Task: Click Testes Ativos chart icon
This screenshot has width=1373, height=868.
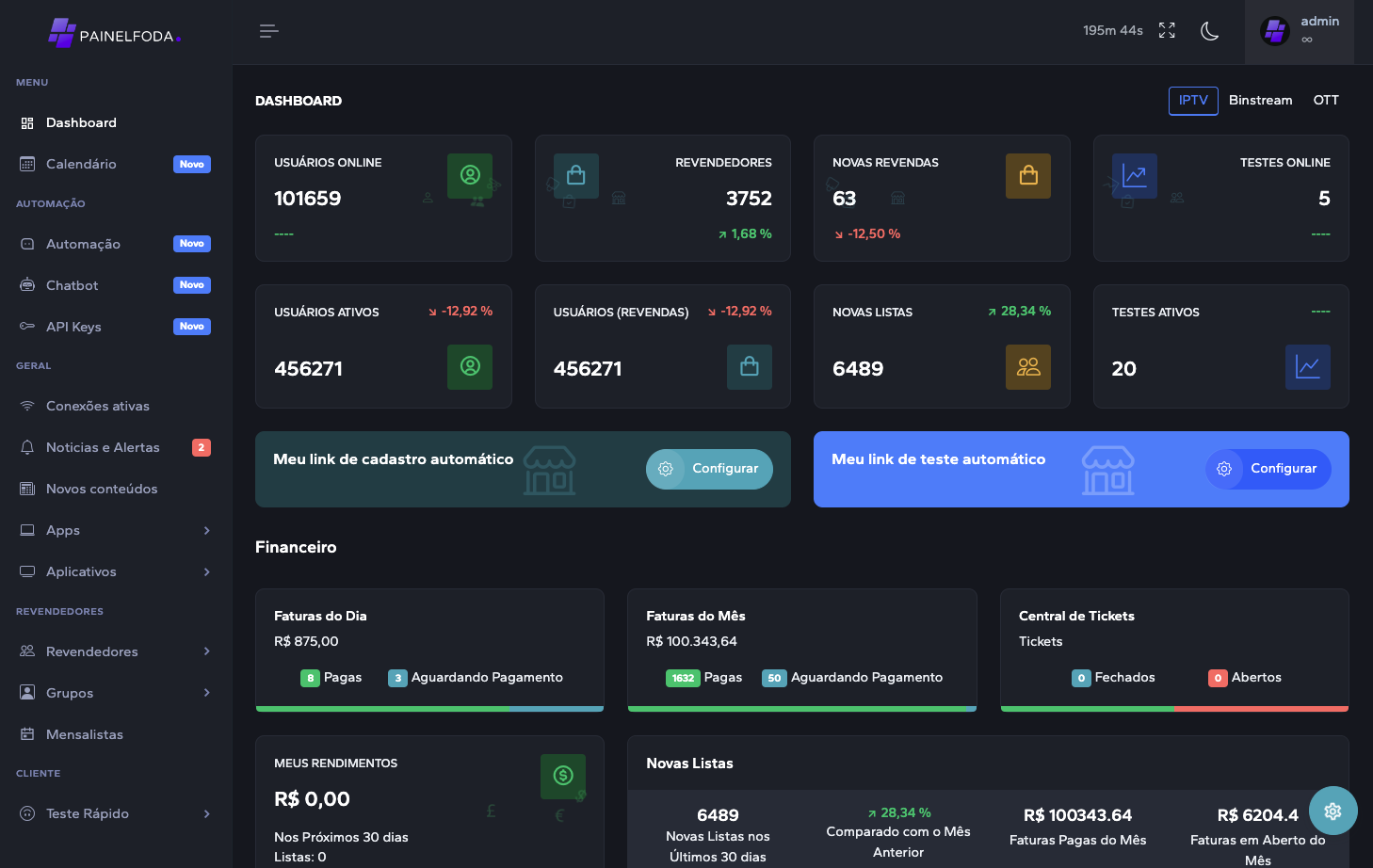Action: (1307, 367)
